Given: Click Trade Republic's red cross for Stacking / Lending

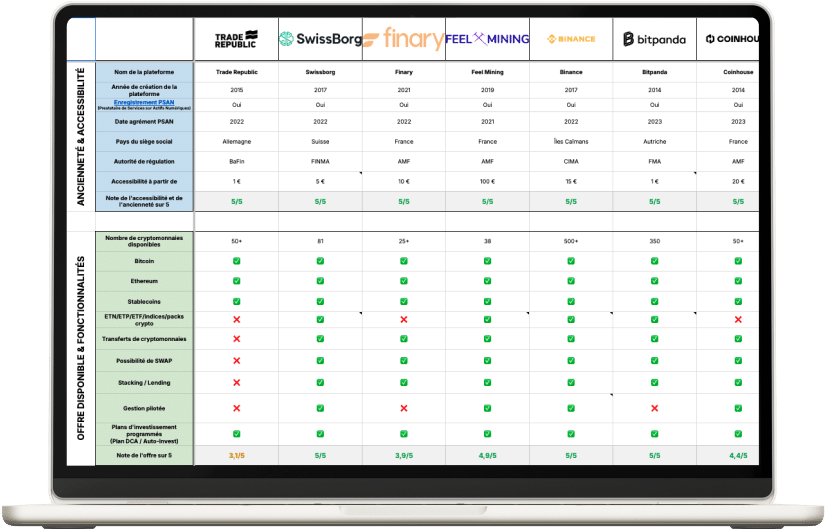Looking at the screenshot, I should pyautogui.click(x=237, y=383).
